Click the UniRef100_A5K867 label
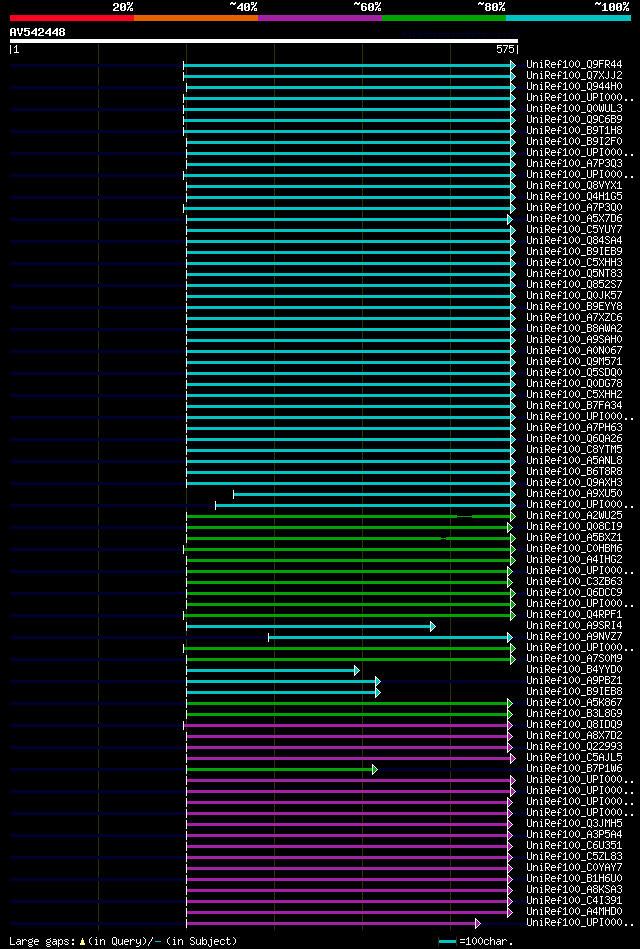The height and width of the screenshot is (949, 640). [574, 703]
